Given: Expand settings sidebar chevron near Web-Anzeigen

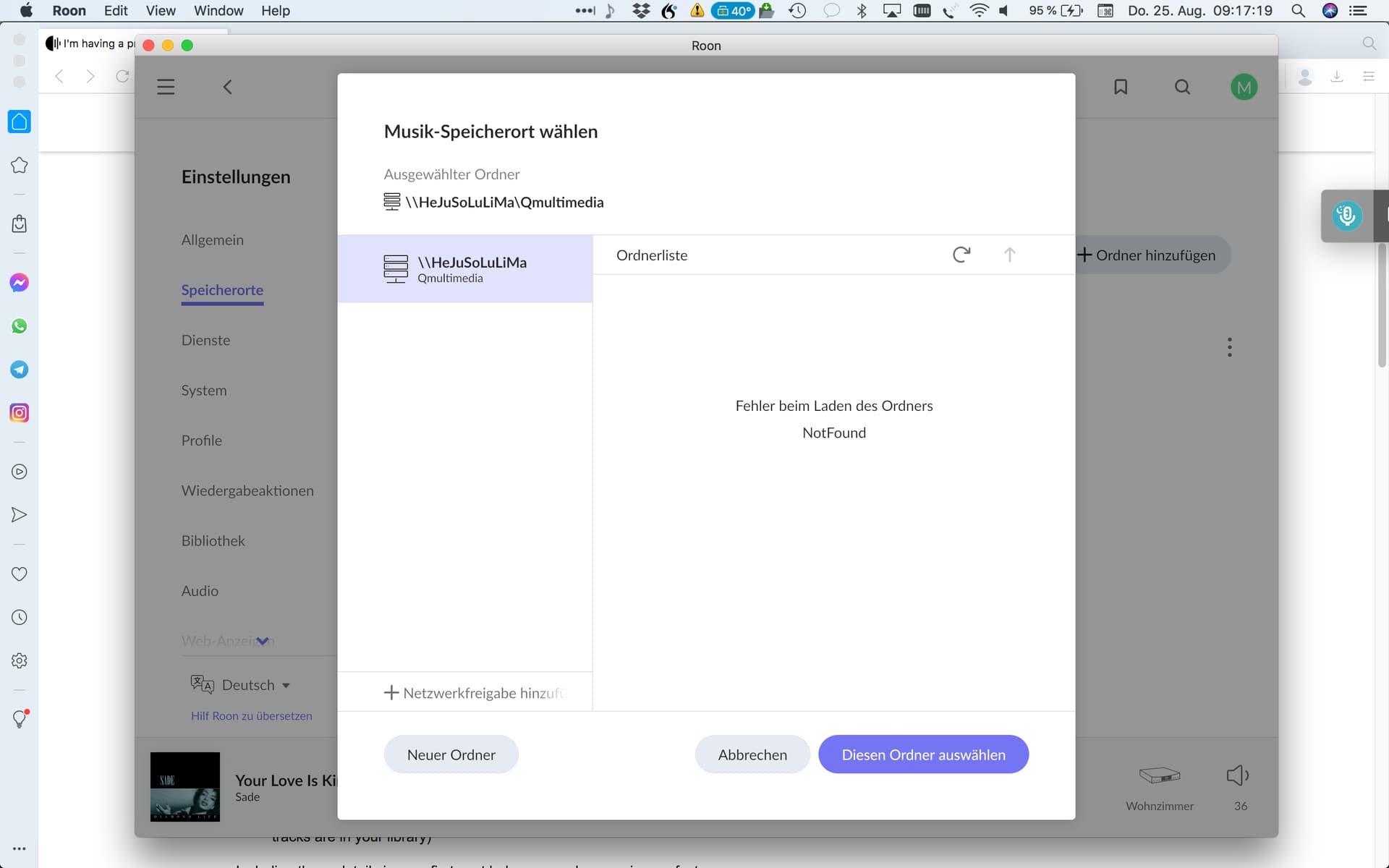Looking at the screenshot, I should [263, 641].
